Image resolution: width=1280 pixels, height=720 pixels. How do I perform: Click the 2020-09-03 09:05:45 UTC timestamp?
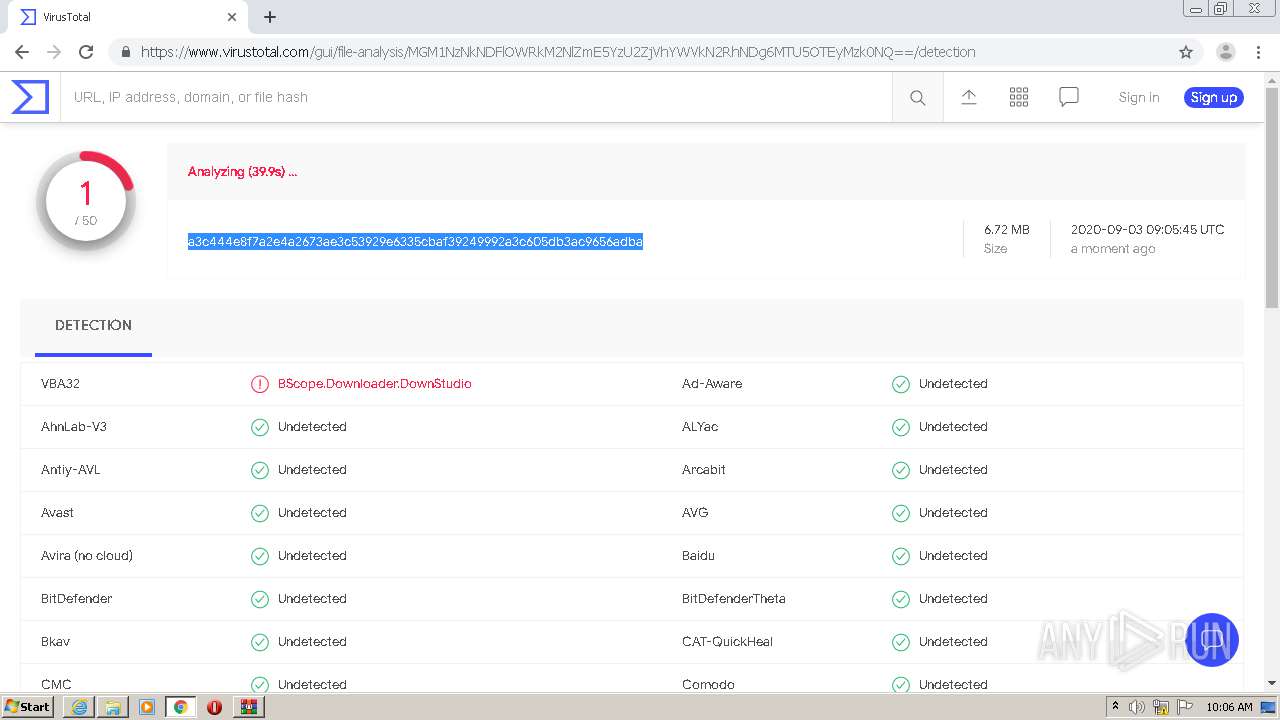(x=1147, y=230)
